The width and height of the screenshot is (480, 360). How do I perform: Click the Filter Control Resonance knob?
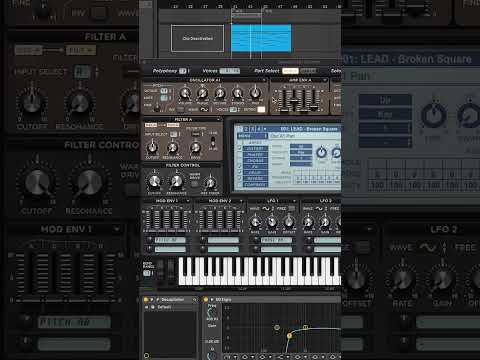[x=176, y=182]
